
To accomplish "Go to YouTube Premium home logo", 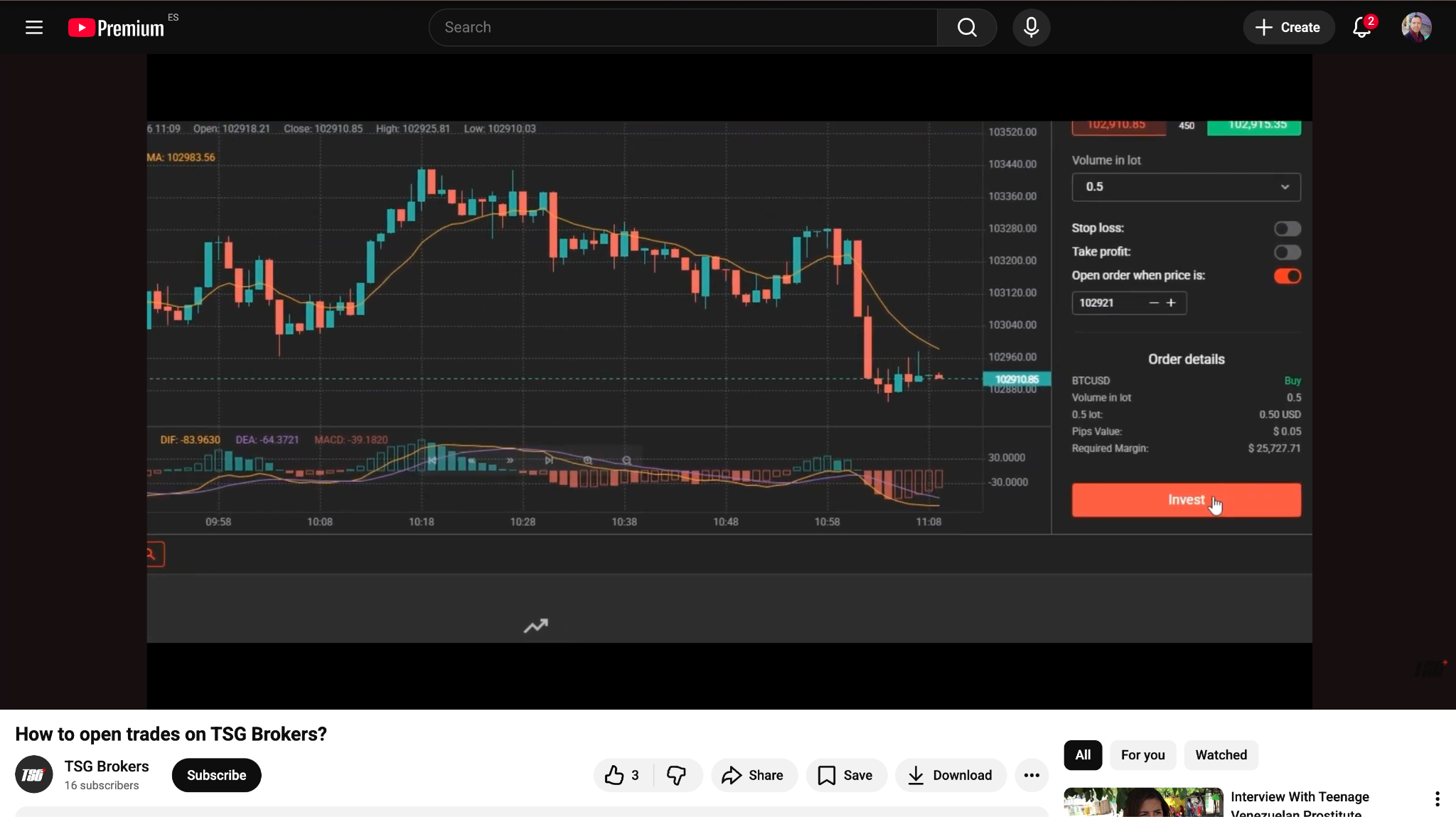I will coord(117,28).
